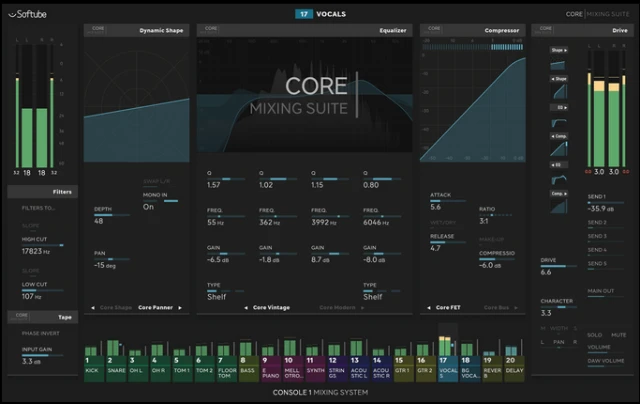Click the shape curve icon below '◂ Shape'
This screenshot has width=640, height=404.
(x=560, y=92)
